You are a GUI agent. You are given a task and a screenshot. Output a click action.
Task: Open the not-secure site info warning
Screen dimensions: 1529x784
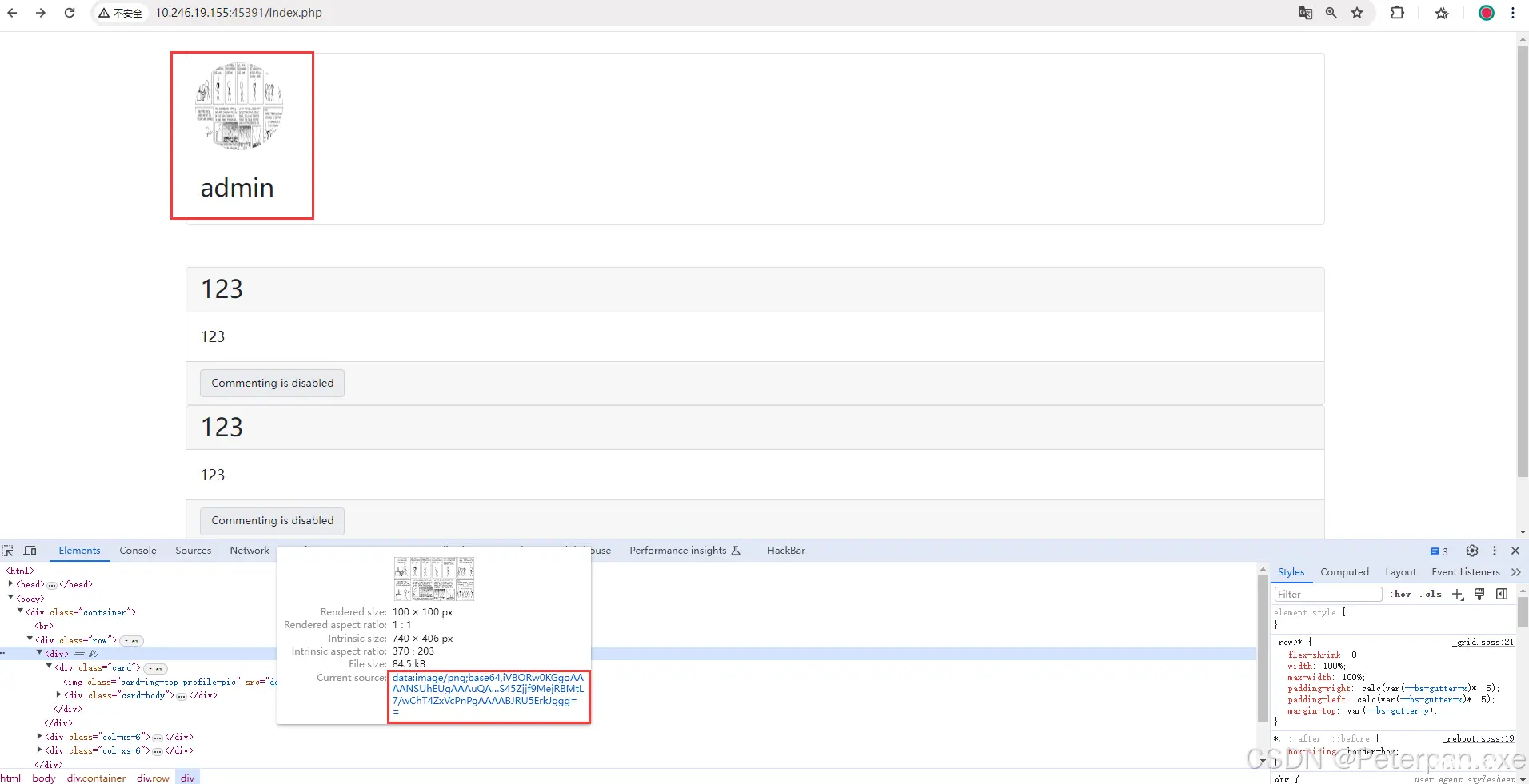pos(120,13)
